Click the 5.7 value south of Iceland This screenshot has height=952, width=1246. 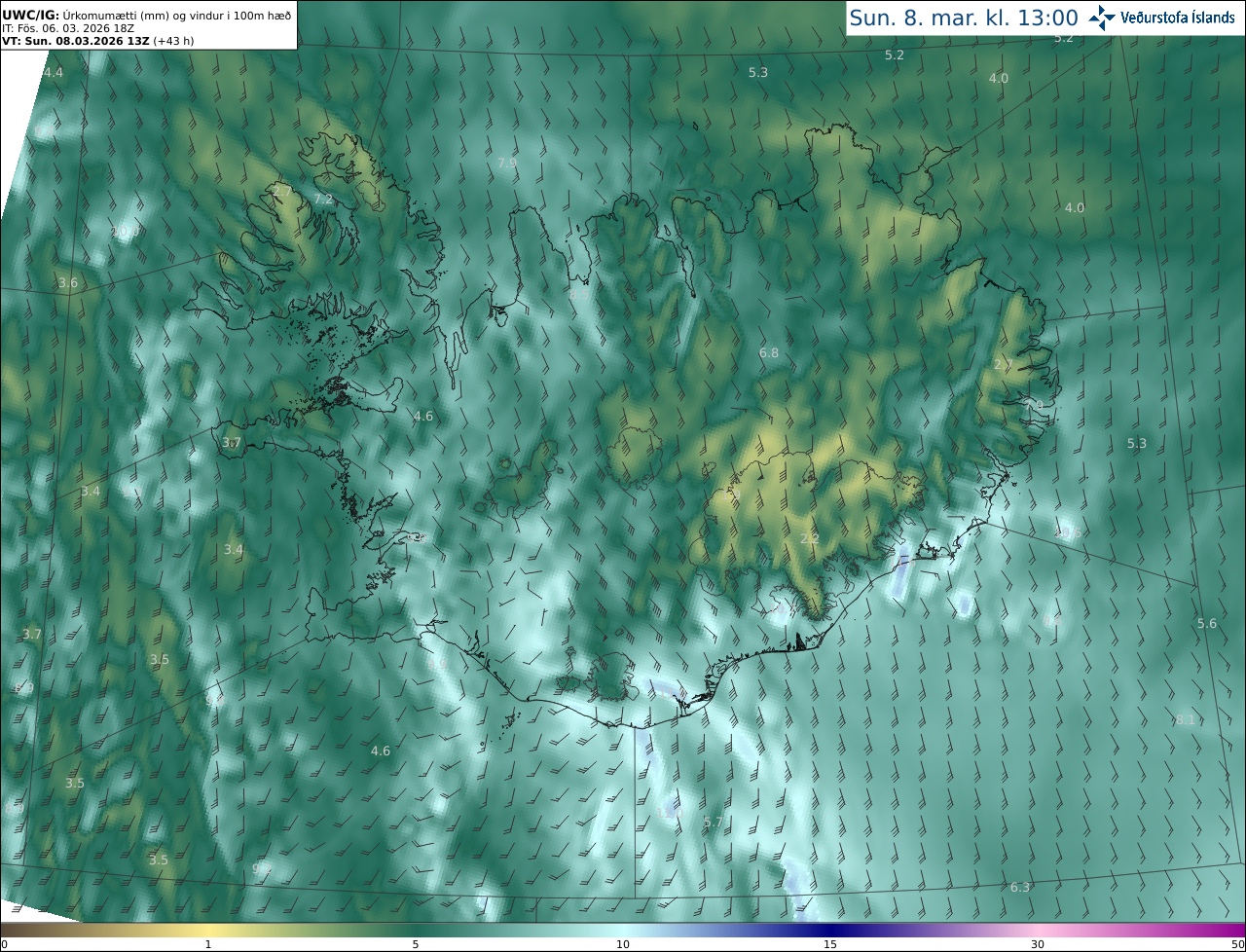(714, 822)
